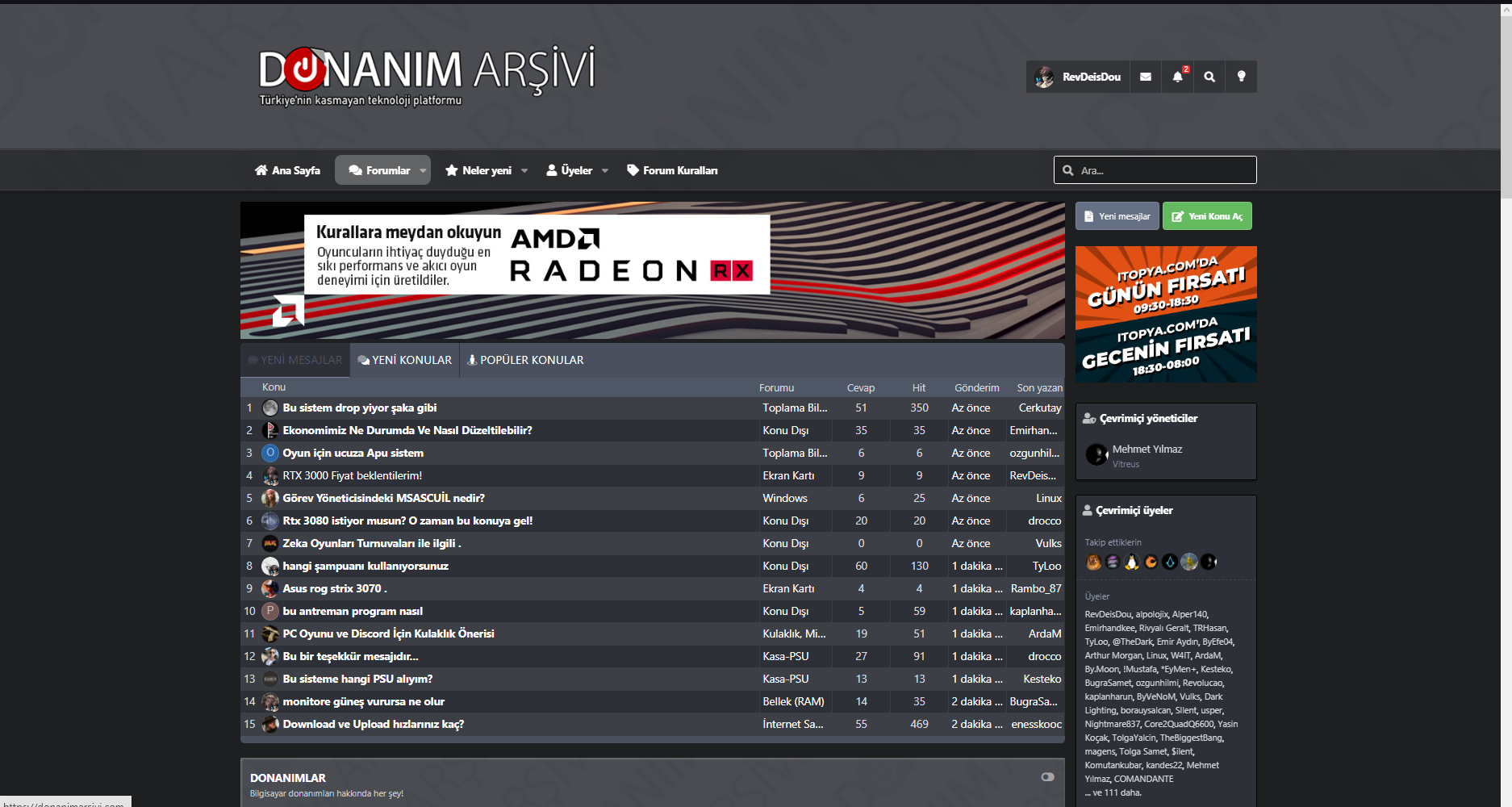Open topic 'Asus rog strix 3070'
The image size is (1512, 807).
coord(335,588)
